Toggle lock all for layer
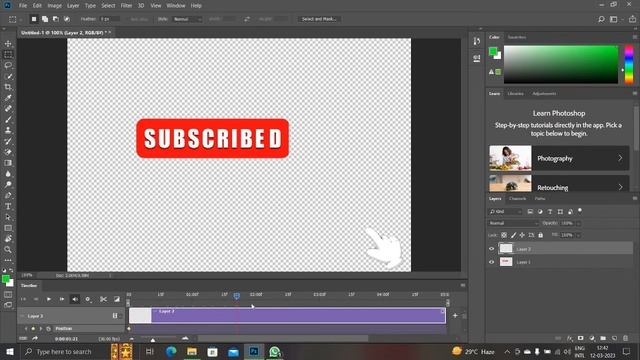 tap(540, 235)
